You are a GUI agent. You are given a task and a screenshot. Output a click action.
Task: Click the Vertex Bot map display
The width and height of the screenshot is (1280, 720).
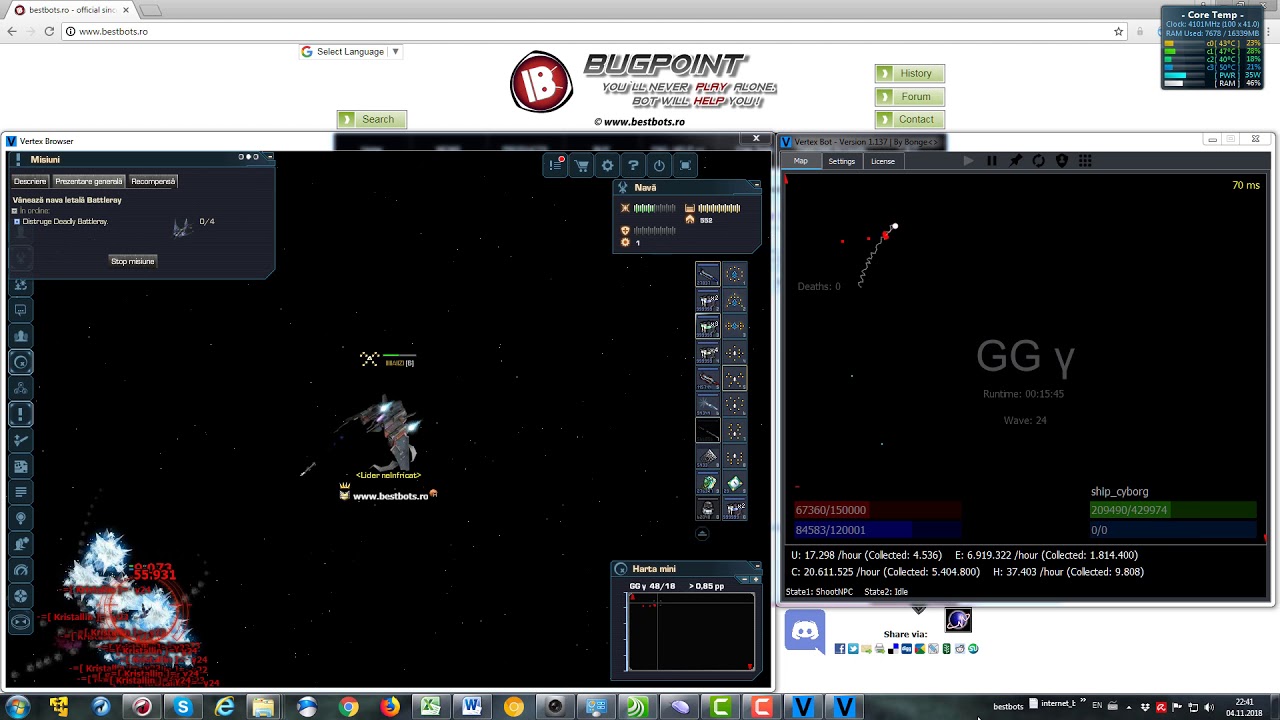click(x=1026, y=387)
